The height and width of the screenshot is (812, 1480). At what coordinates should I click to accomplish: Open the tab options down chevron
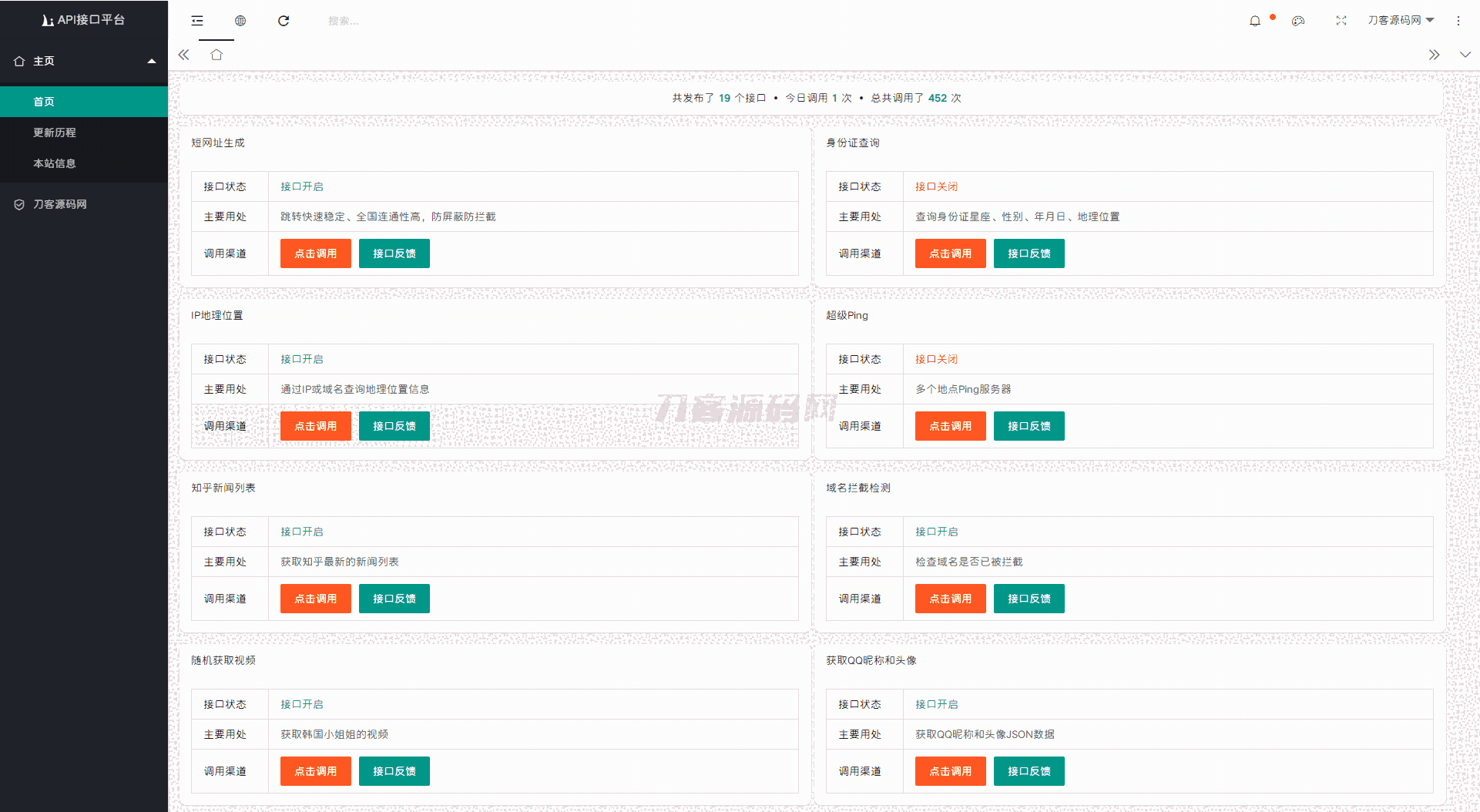tap(1465, 55)
